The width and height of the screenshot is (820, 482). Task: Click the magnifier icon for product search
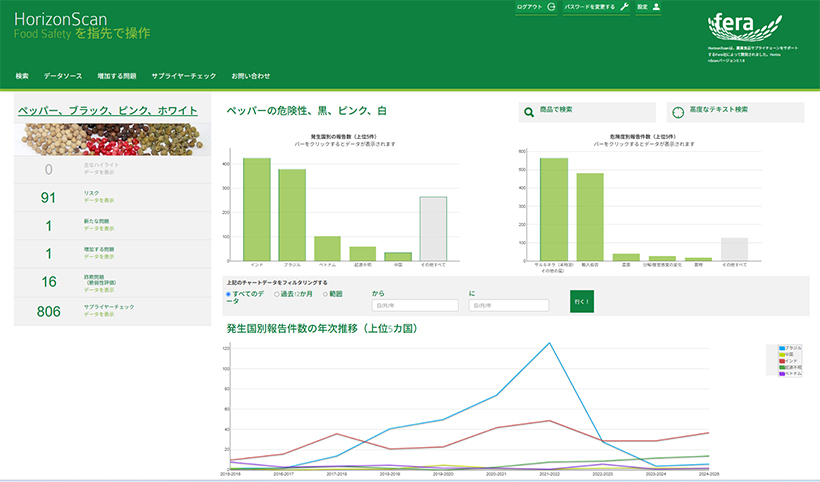(529, 112)
